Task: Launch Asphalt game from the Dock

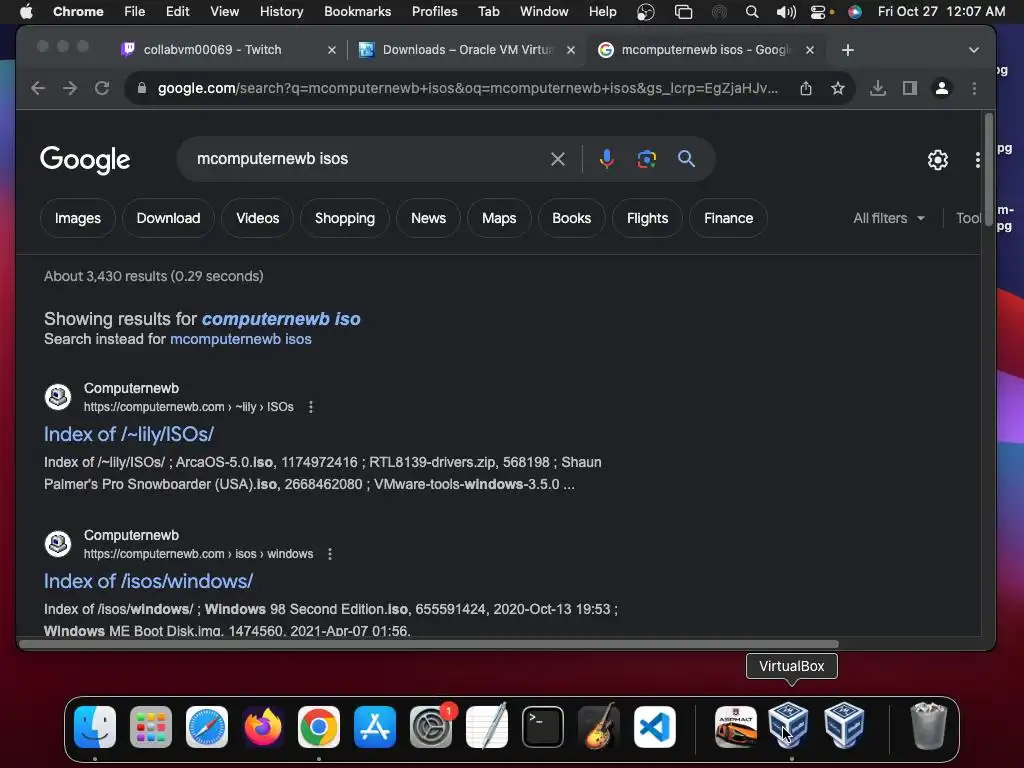Action: 736,727
